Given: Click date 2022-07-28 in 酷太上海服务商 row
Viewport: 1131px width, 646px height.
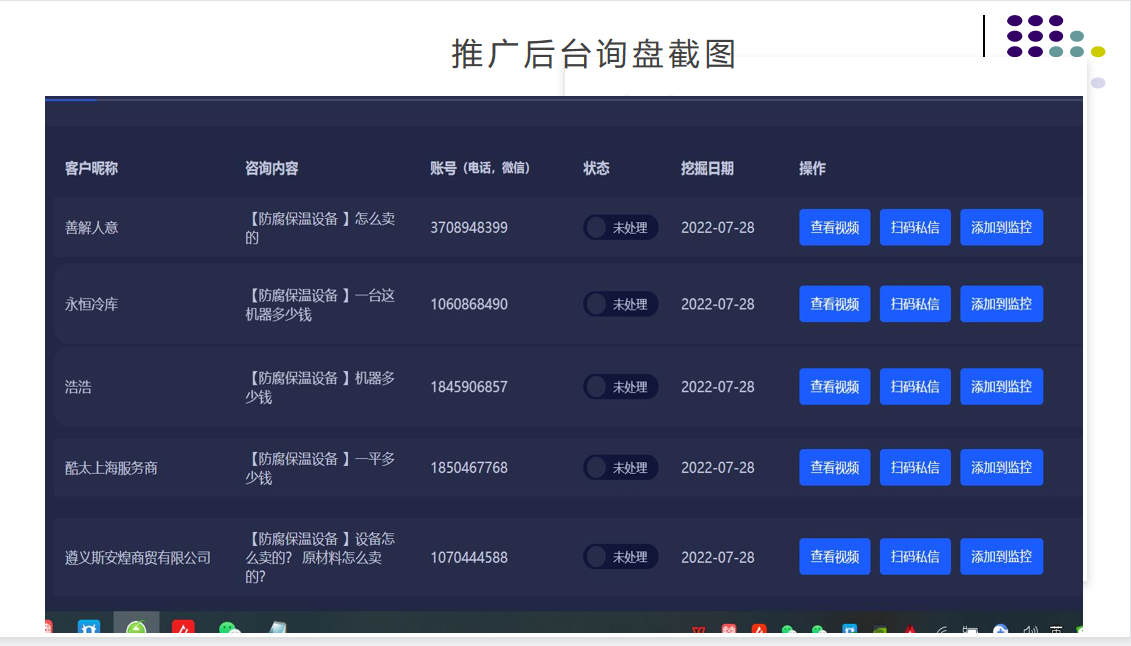Looking at the screenshot, I should [x=718, y=468].
